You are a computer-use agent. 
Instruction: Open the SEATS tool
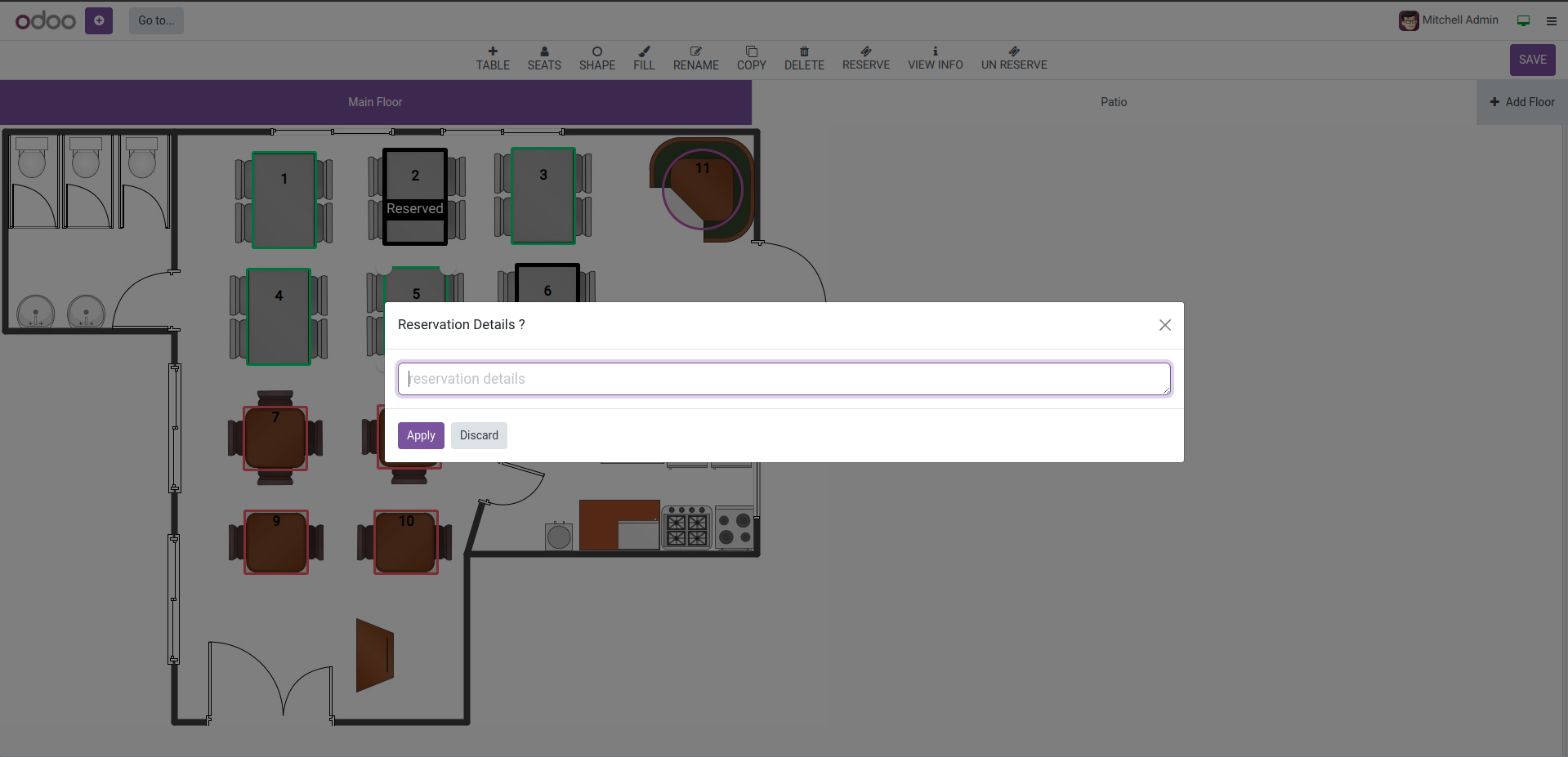(544, 59)
